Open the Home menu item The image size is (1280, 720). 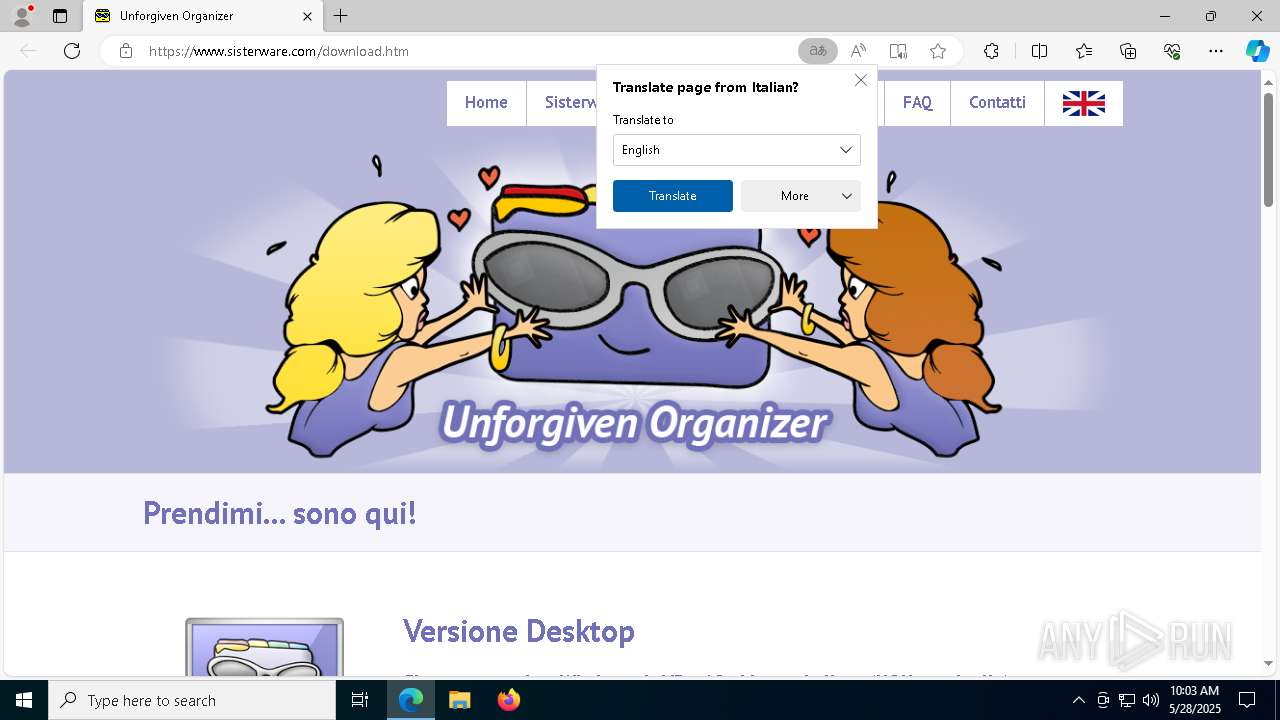[x=486, y=103]
